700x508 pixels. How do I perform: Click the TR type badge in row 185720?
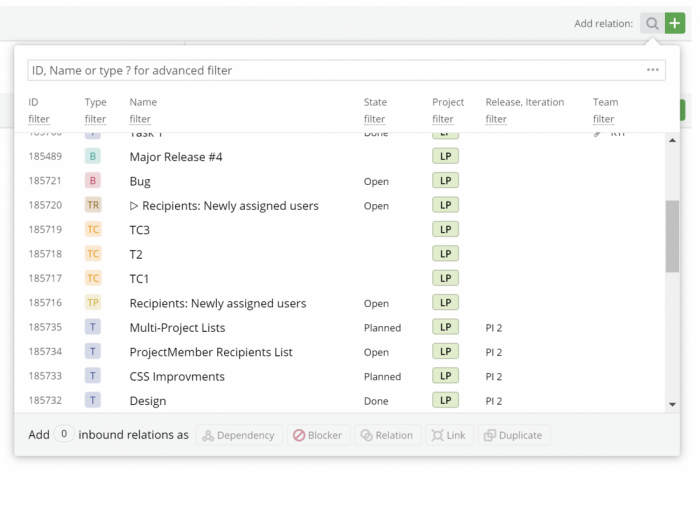pos(93,206)
